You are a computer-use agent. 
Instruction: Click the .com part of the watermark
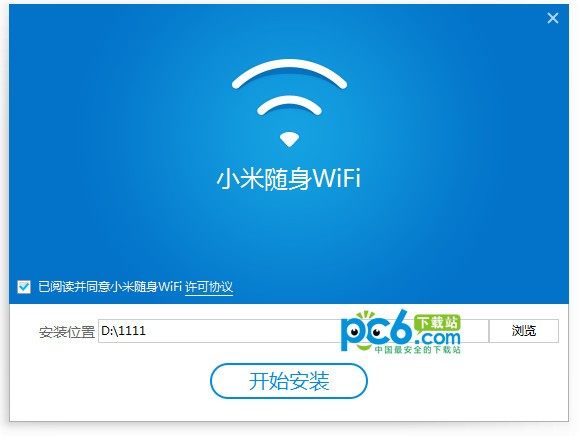(438, 338)
